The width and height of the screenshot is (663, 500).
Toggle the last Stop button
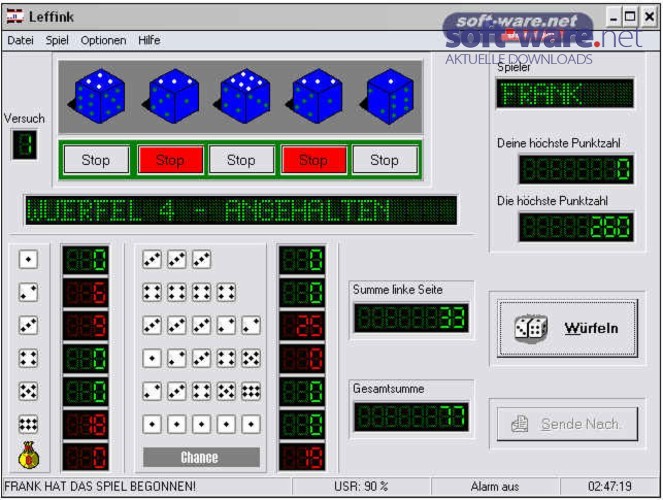point(385,160)
